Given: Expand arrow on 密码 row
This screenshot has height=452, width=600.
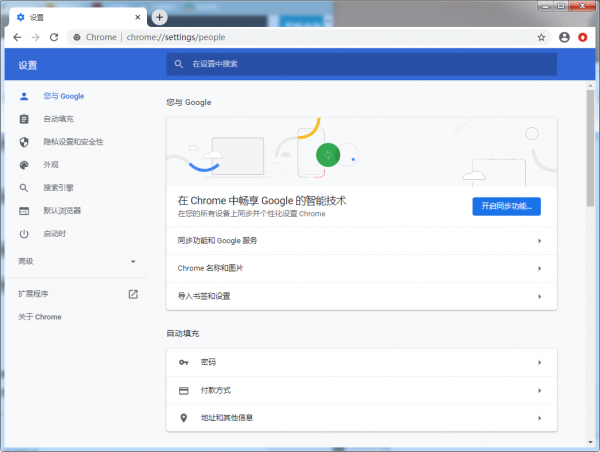Looking at the screenshot, I should 539,362.
